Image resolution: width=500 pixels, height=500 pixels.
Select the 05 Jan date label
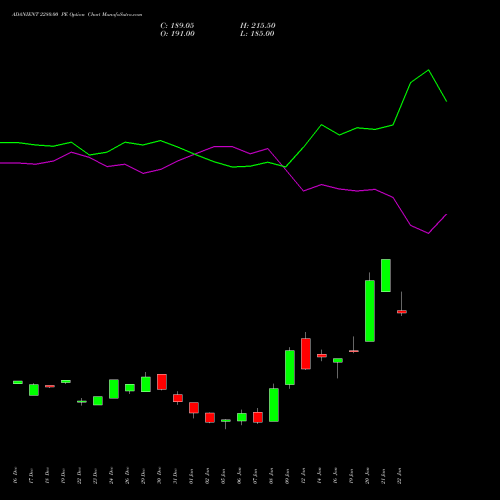223,476
